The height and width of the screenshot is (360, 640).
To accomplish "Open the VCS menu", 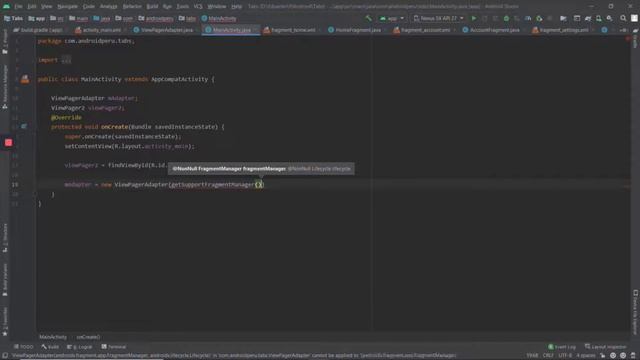I will tap(198, 7).
